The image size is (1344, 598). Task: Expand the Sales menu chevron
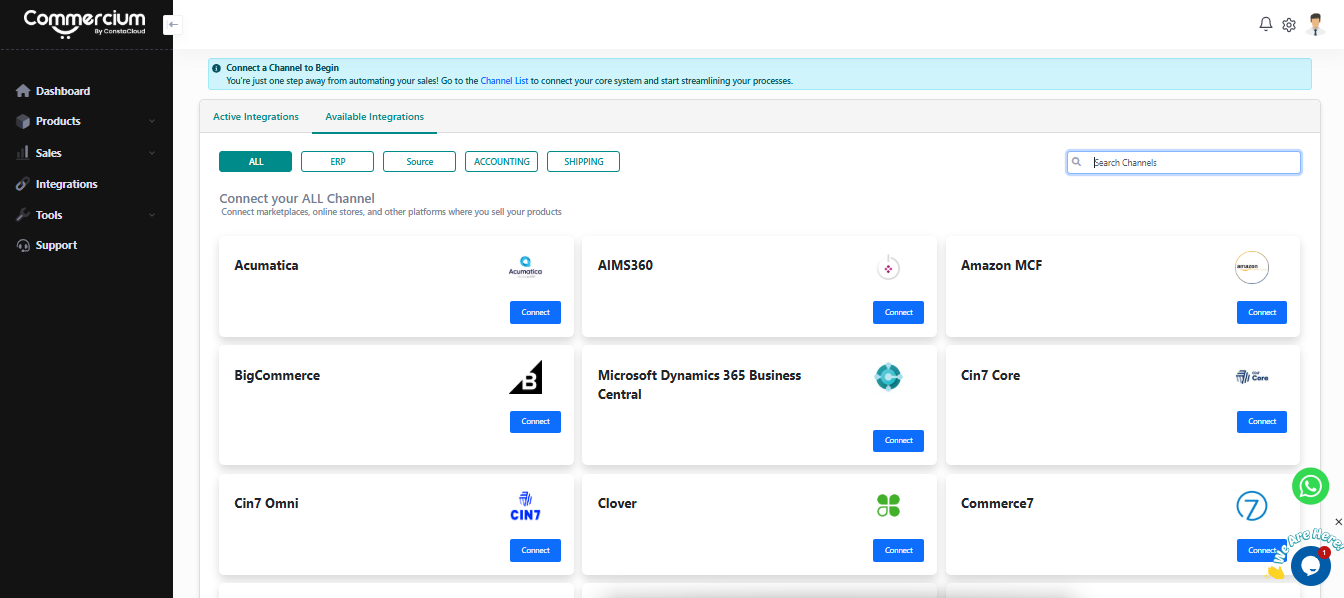(152, 153)
